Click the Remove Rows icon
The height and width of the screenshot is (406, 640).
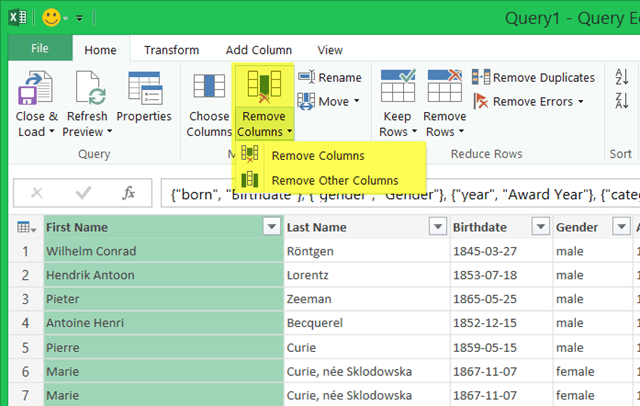[445, 88]
